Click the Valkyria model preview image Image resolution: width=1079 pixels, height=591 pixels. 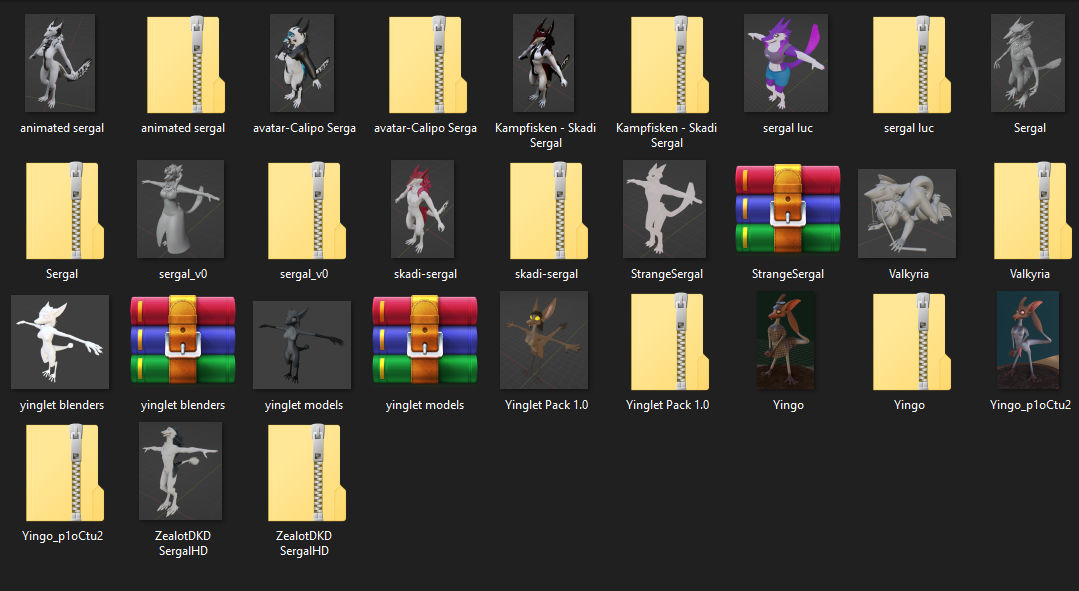pyautogui.click(x=907, y=213)
